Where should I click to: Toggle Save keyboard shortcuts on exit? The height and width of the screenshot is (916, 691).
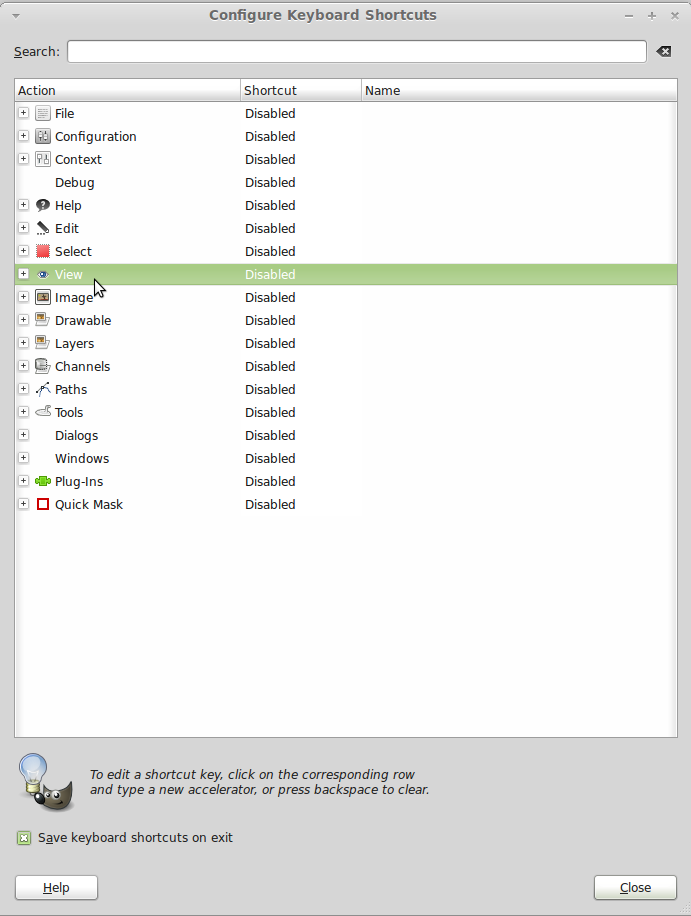coord(24,838)
